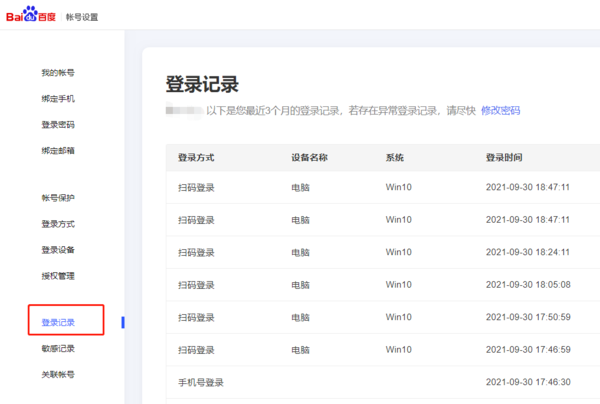This screenshot has height=404, width=600.
Task: Click the Baidu logo icon
Action: point(31,15)
